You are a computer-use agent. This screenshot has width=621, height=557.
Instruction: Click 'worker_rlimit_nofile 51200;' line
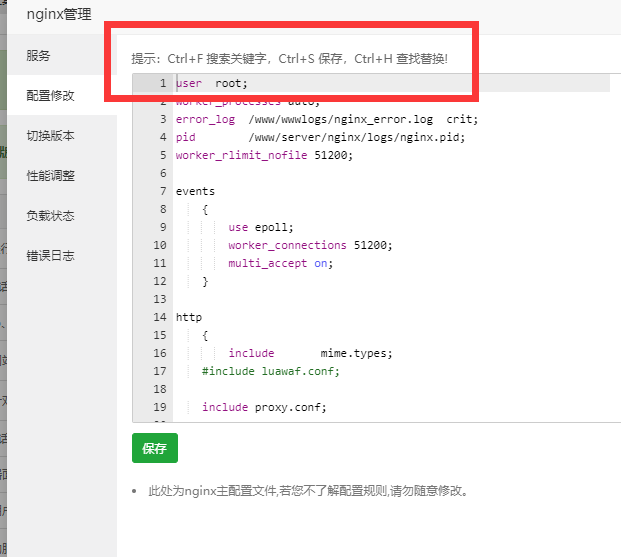click(x=264, y=155)
